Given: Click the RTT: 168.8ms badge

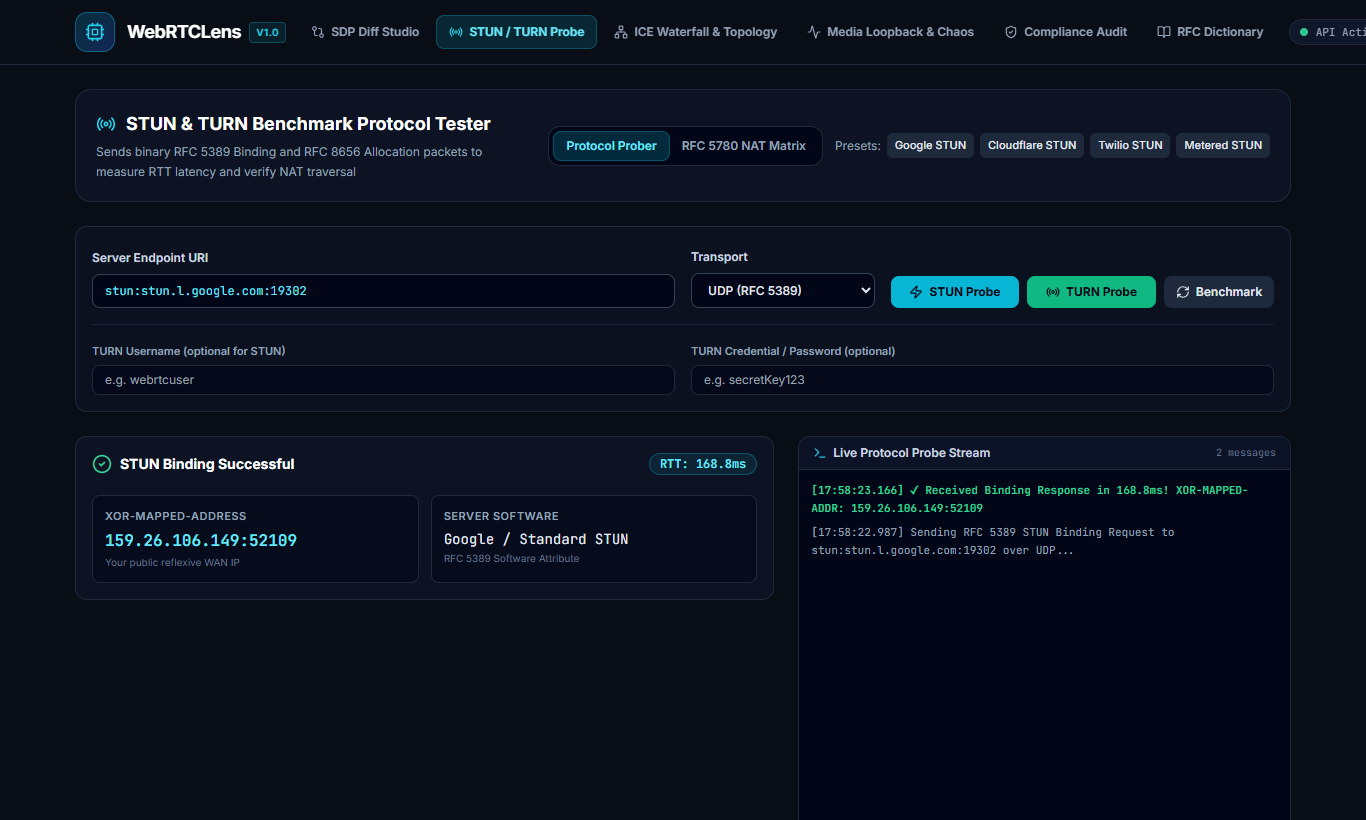Looking at the screenshot, I should [703, 464].
